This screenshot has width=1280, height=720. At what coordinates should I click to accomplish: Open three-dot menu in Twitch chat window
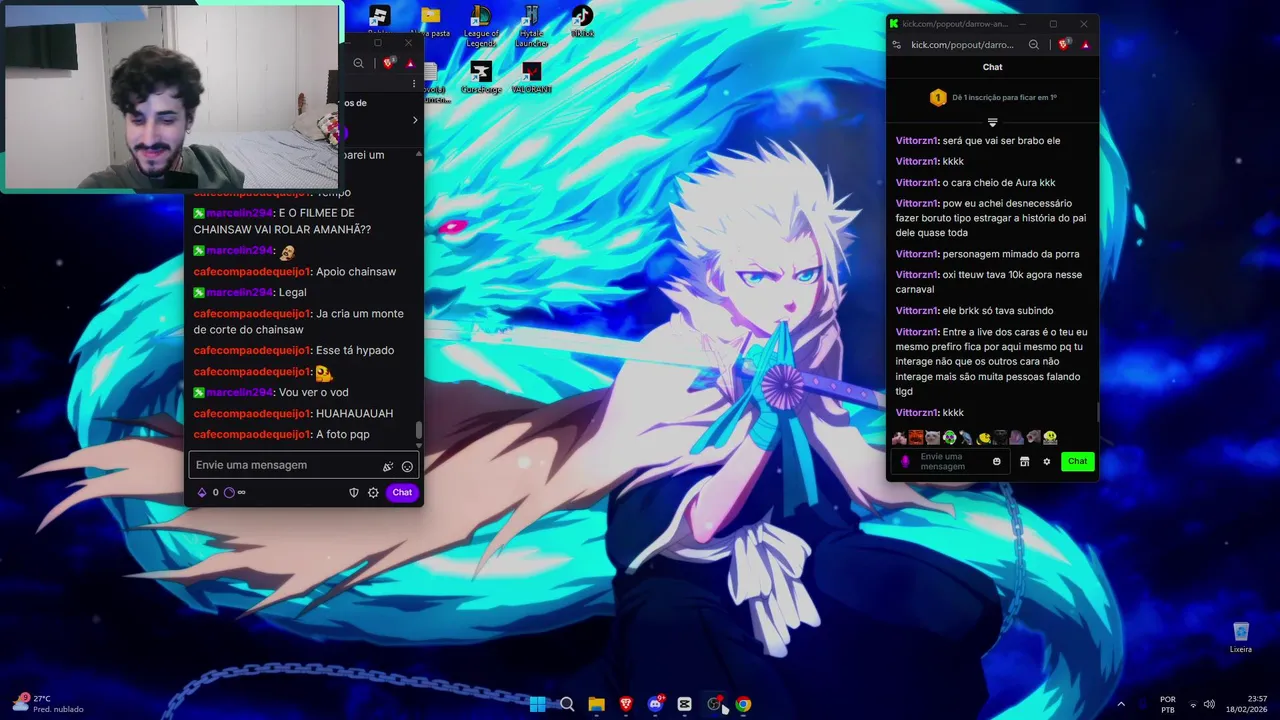[414, 84]
